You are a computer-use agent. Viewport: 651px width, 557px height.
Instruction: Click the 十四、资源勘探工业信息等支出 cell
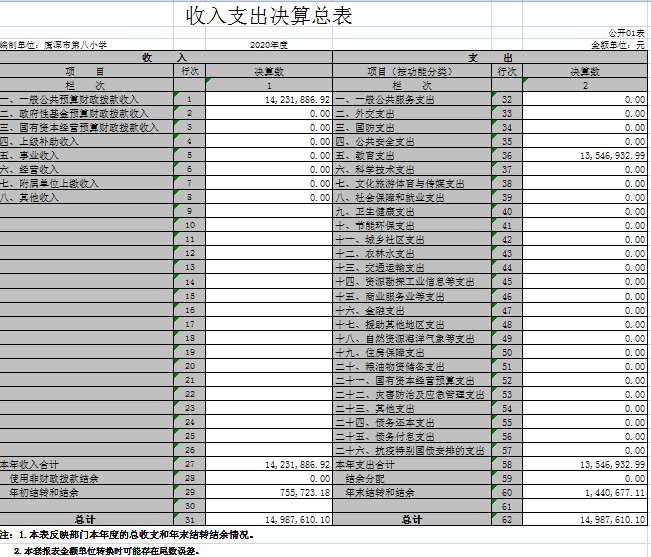[x=412, y=282]
